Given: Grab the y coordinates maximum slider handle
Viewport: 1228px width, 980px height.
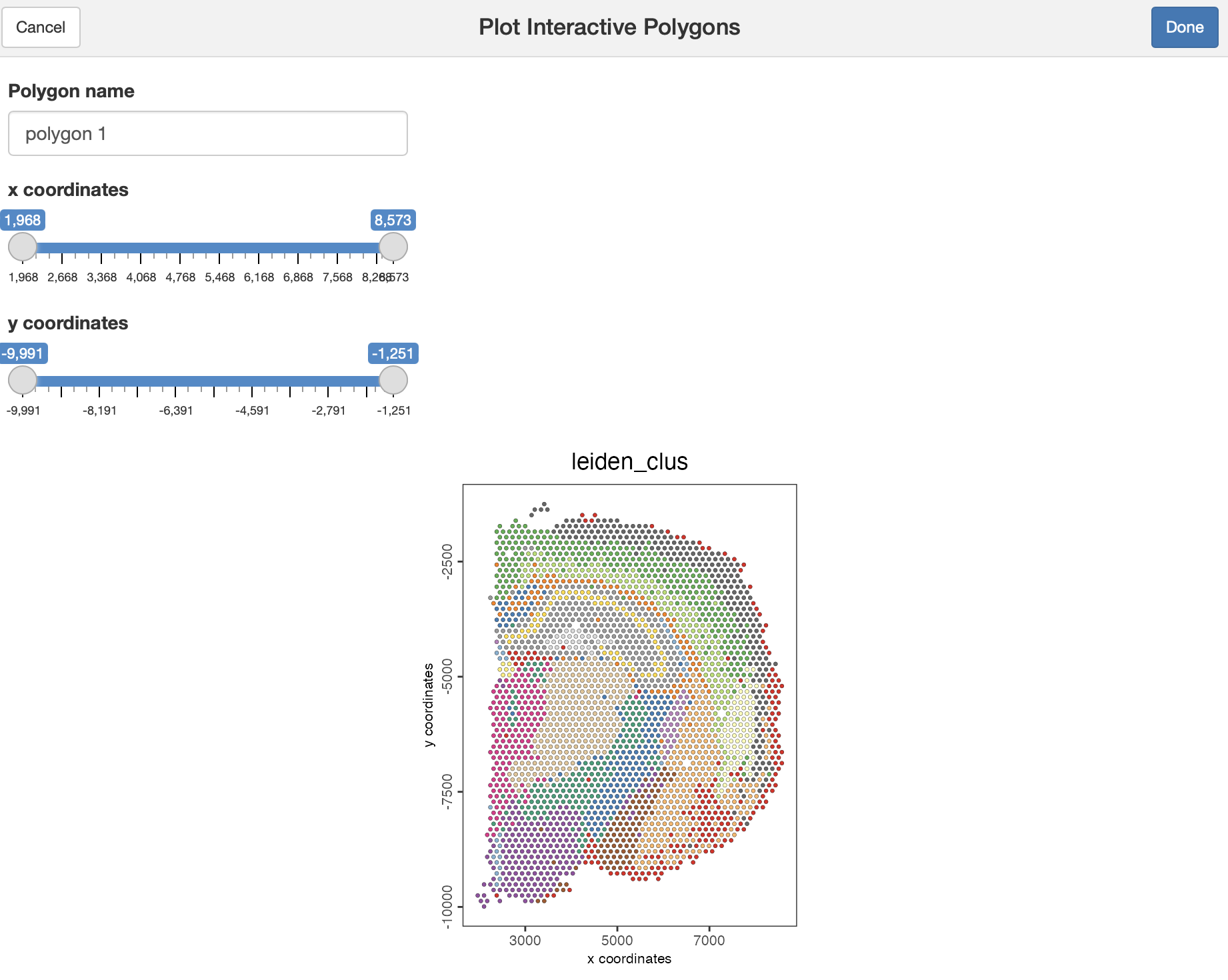Looking at the screenshot, I should (393, 380).
